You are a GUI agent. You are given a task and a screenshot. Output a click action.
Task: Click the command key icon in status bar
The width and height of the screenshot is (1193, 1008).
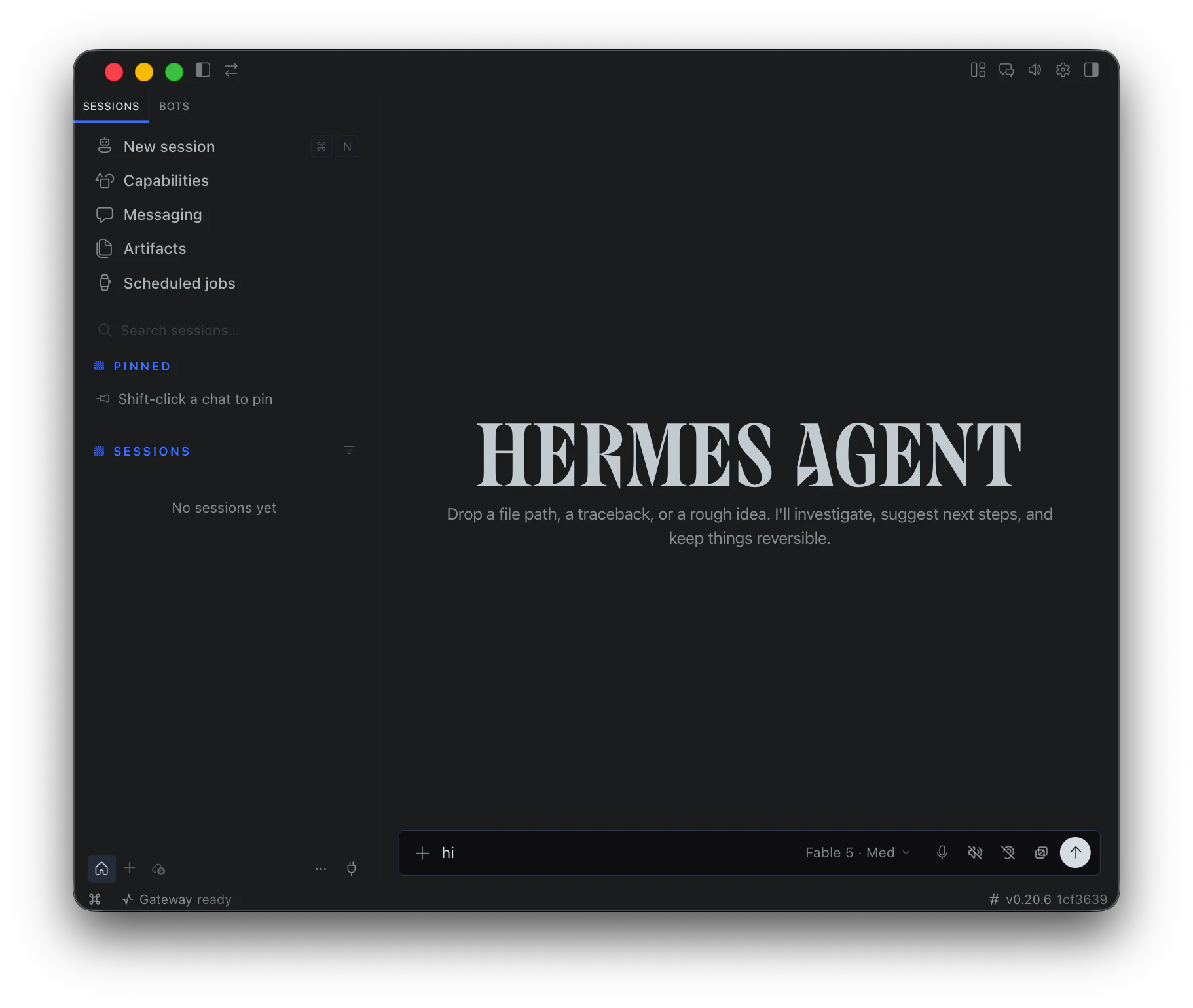point(95,899)
